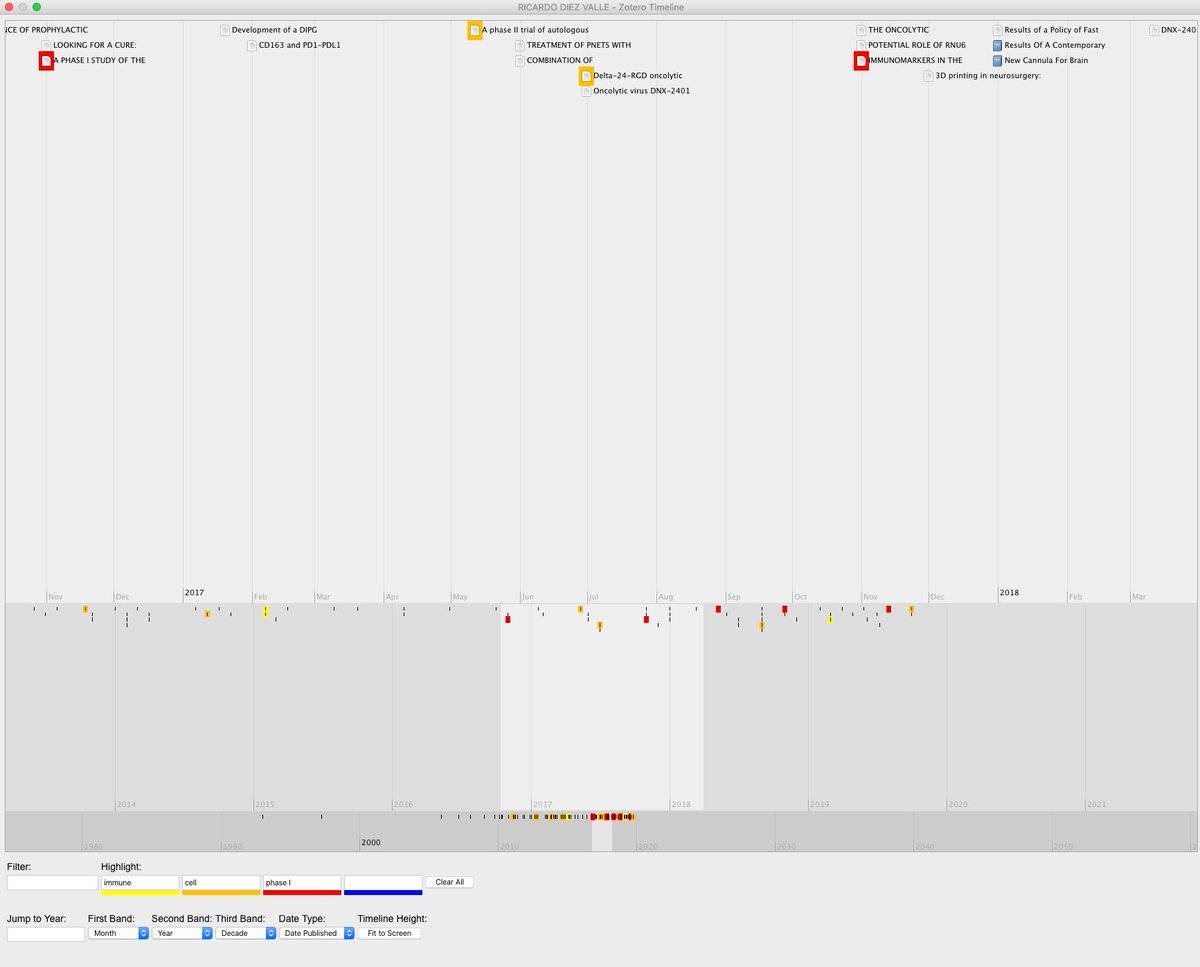1200x967 pixels.
Task: Click red-highlighted icon for IMMUNOMARKERS IN THE
Action: [x=861, y=61]
